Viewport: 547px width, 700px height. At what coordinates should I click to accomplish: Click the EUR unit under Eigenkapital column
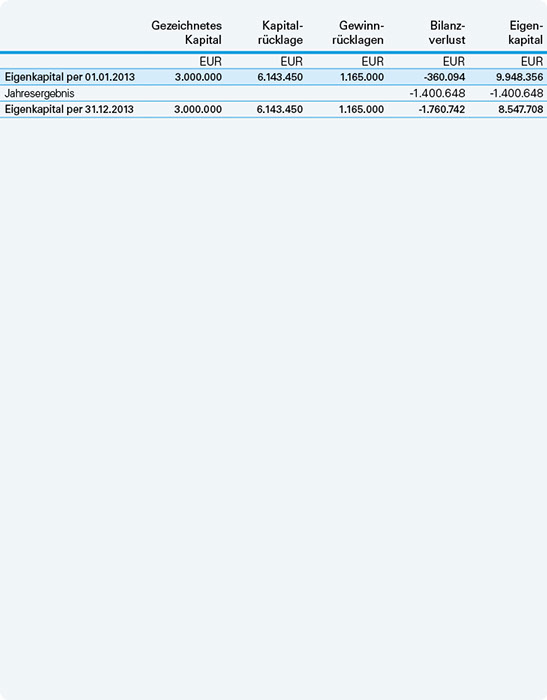click(532, 61)
